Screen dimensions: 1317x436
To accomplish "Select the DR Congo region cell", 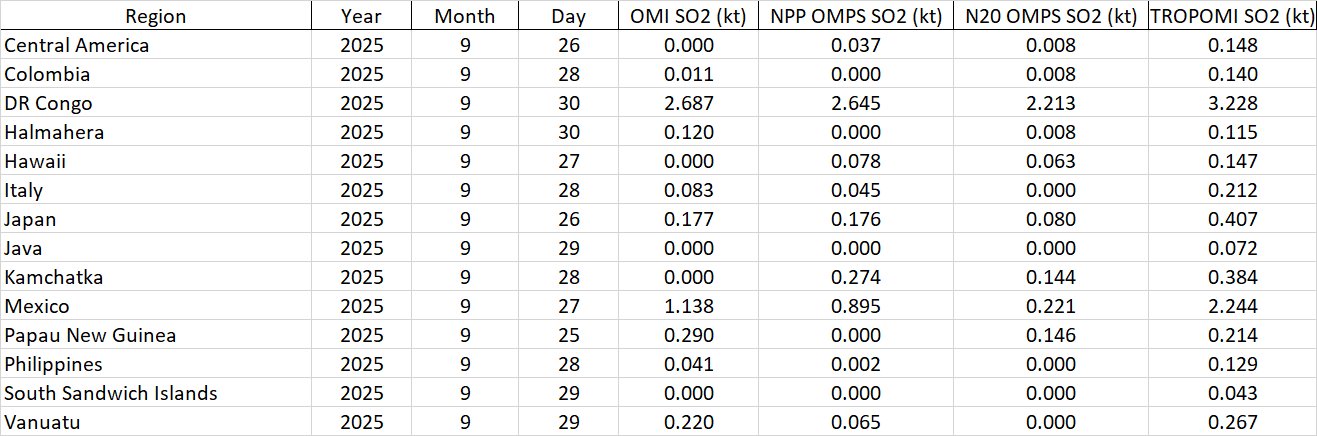I will 49,103.
